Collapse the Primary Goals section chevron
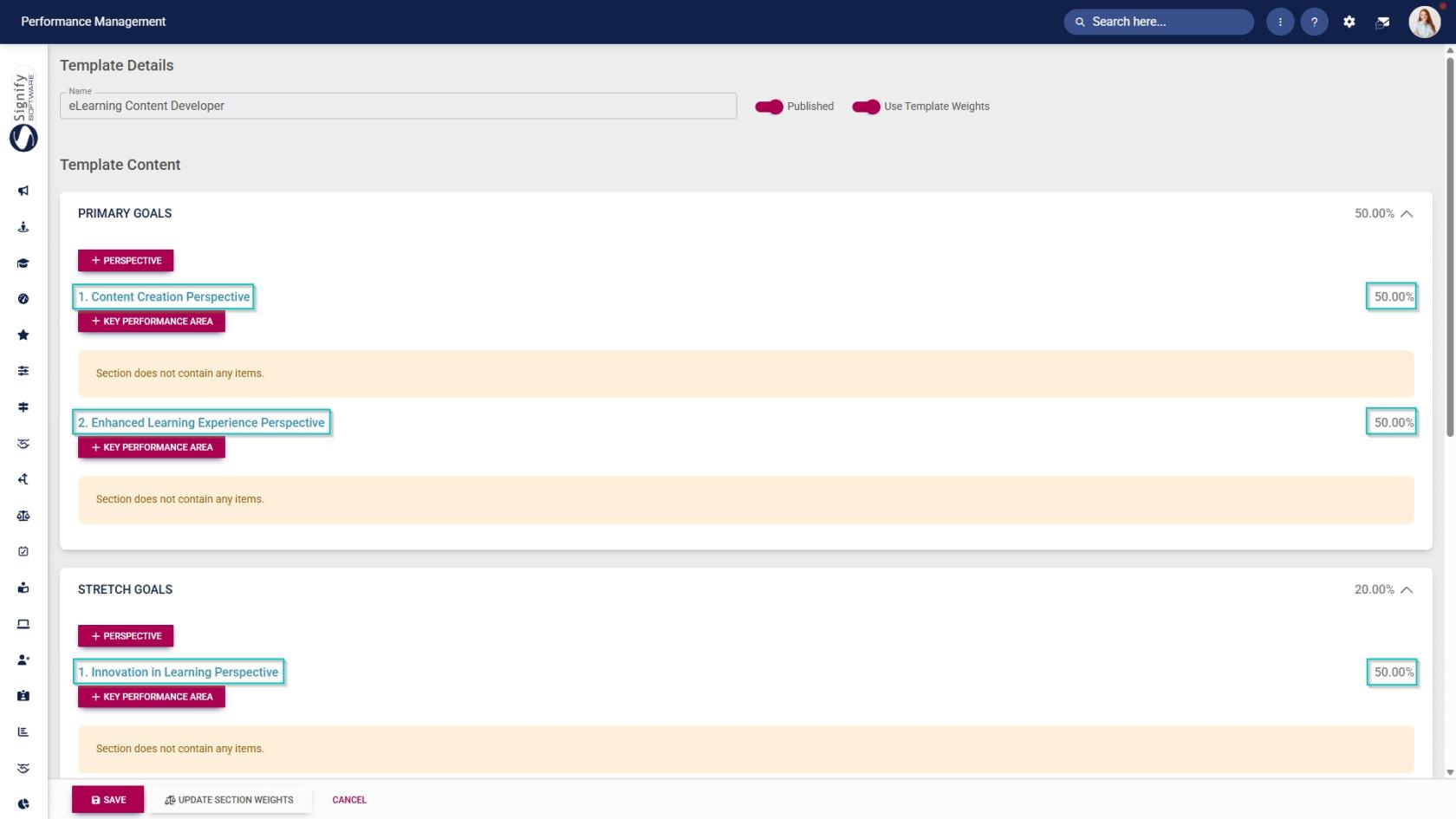Image resolution: width=1456 pixels, height=819 pixels. point(1407,214)
